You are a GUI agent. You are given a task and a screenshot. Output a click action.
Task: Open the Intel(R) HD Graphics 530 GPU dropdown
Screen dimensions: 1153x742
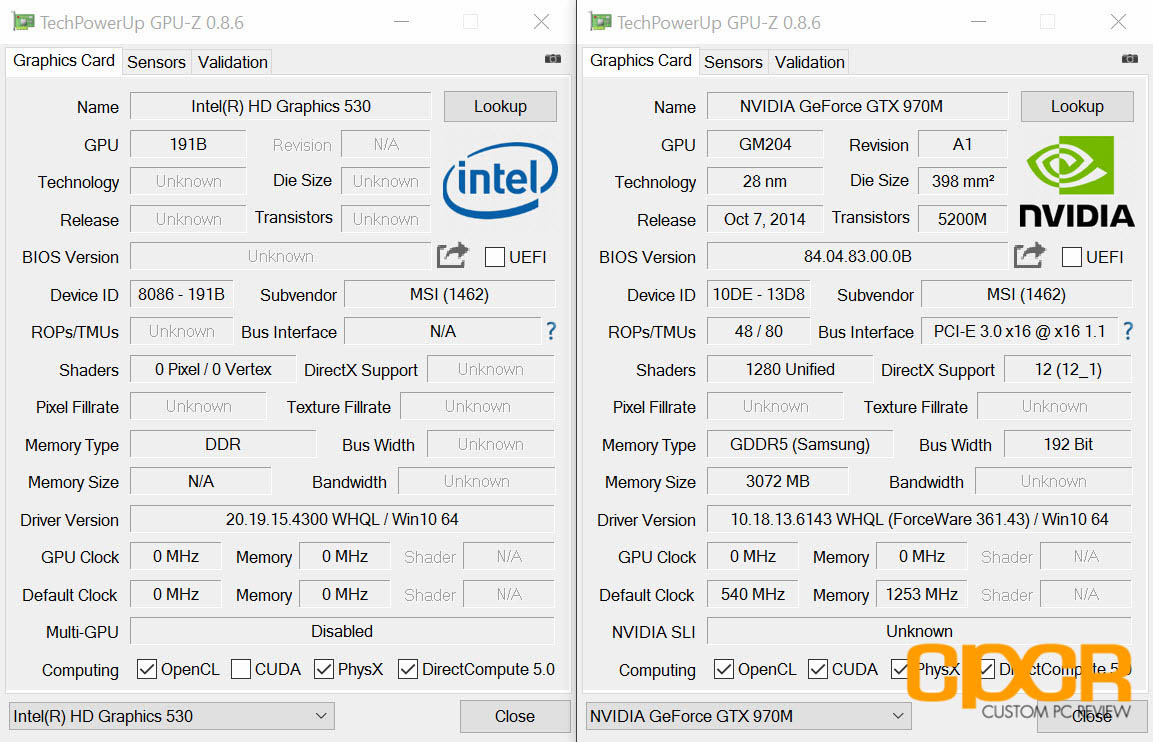[x=171, y=716]
